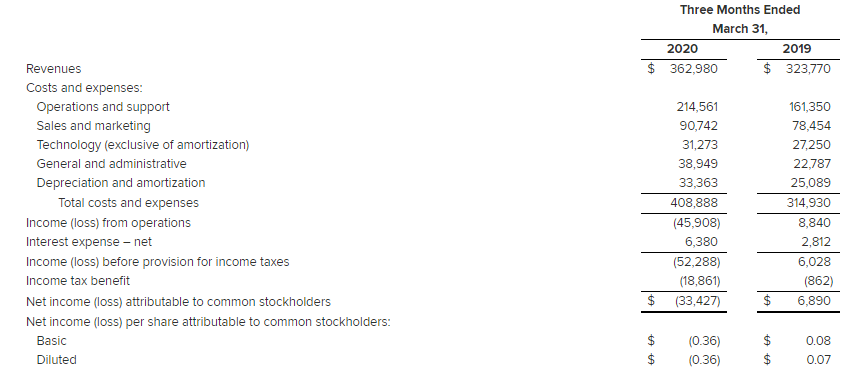Click Depreciation and amortization 2020 value 33,363
Image resolution: width=843 pixels, height=374 pixels.
(x=698, y=183)
